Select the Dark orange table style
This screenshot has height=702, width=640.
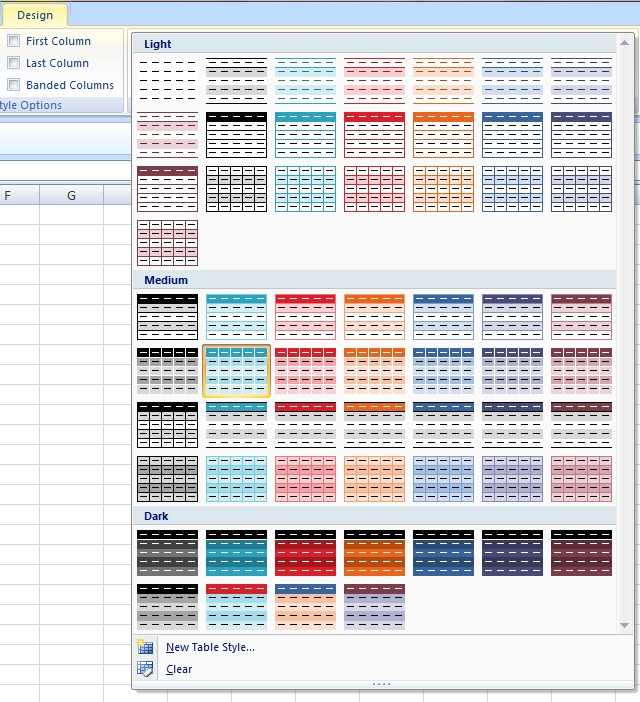(374, 553)
